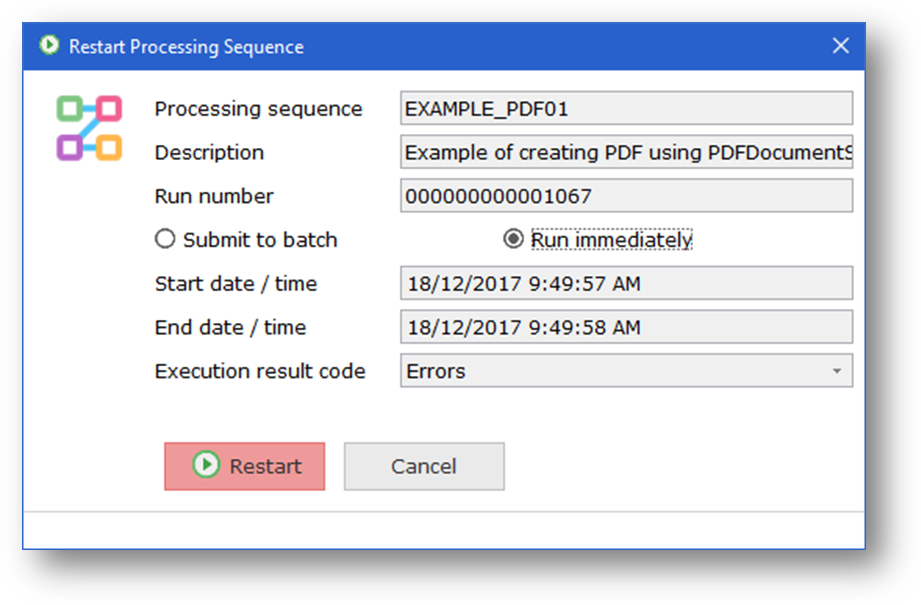Click the Errors value in result code combo
921x605 pixels.
436,371
